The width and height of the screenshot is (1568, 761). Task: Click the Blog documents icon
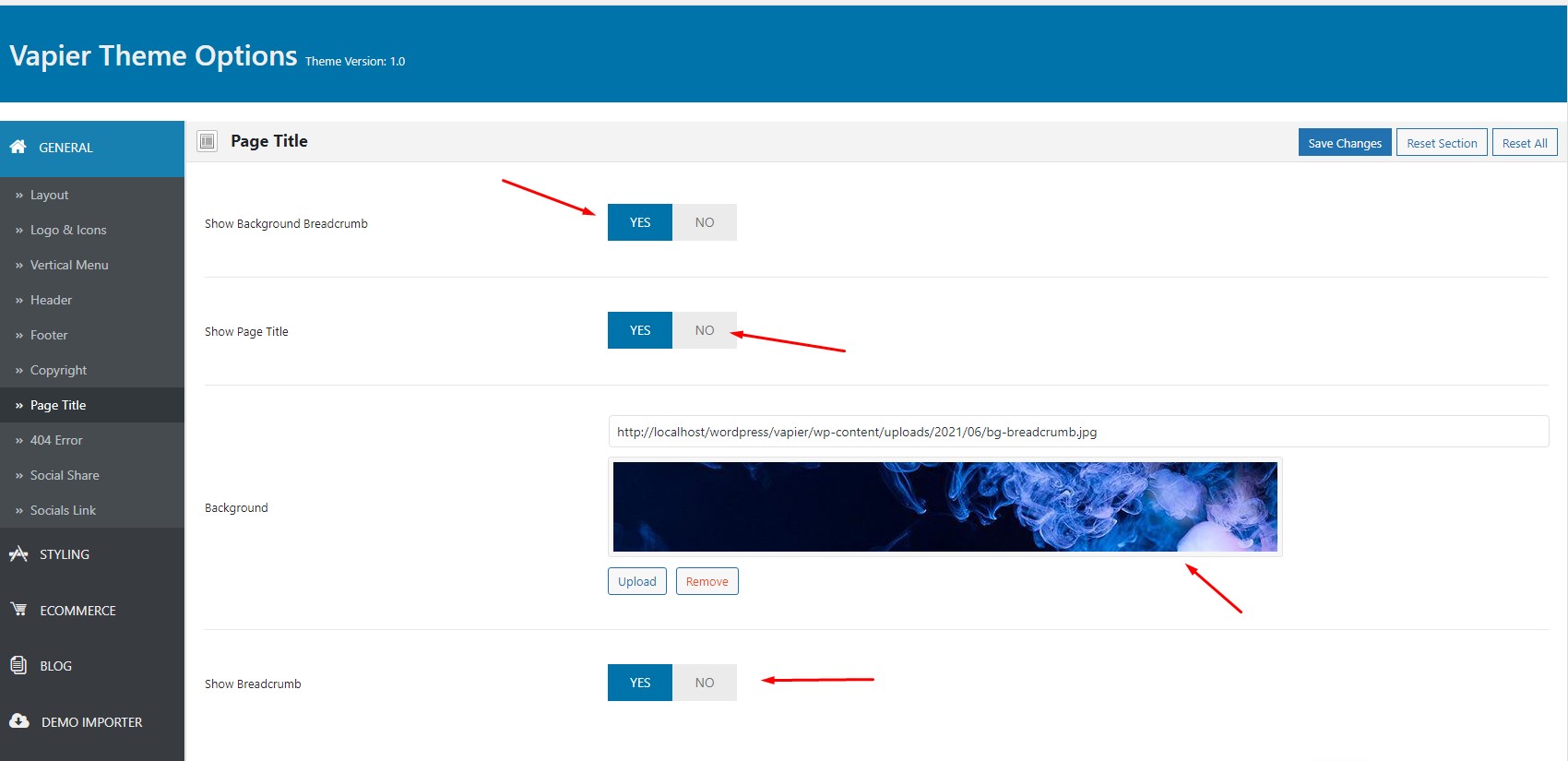pos(18,665)
